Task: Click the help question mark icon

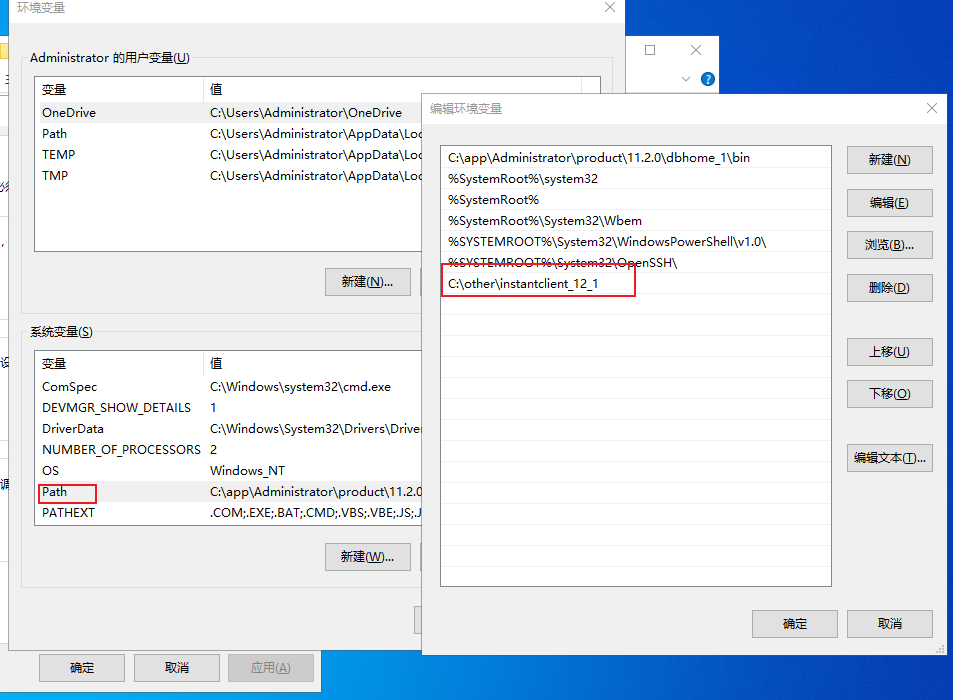Action: (x=707, y=79)
